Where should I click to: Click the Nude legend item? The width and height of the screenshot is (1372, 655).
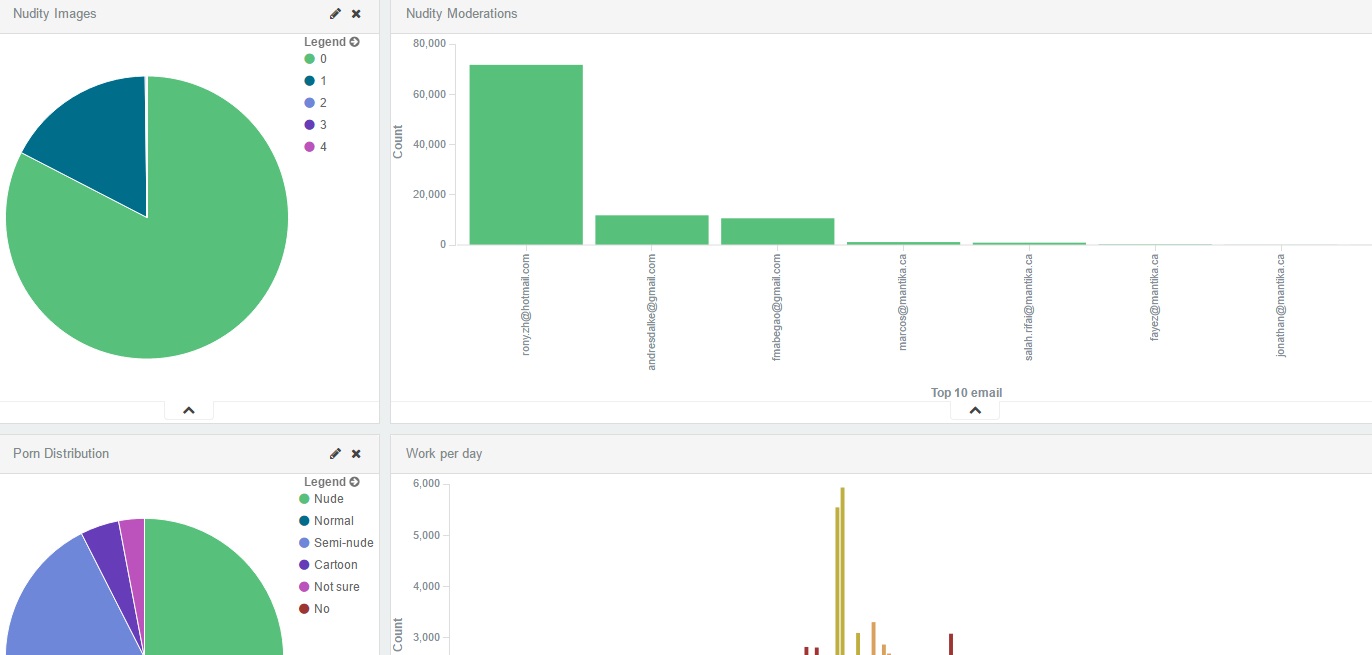click(328, 499)
